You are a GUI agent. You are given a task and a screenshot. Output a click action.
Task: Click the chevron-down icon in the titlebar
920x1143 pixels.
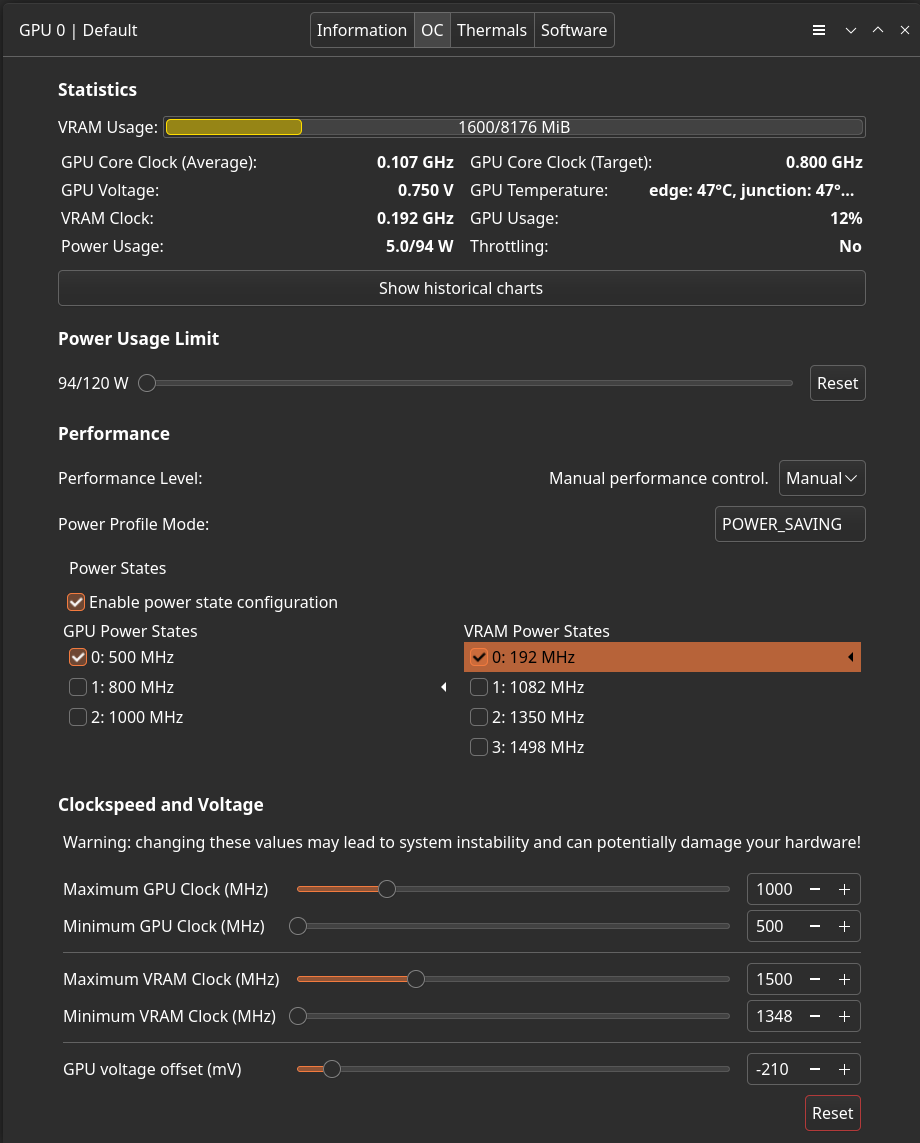point(850,30)
